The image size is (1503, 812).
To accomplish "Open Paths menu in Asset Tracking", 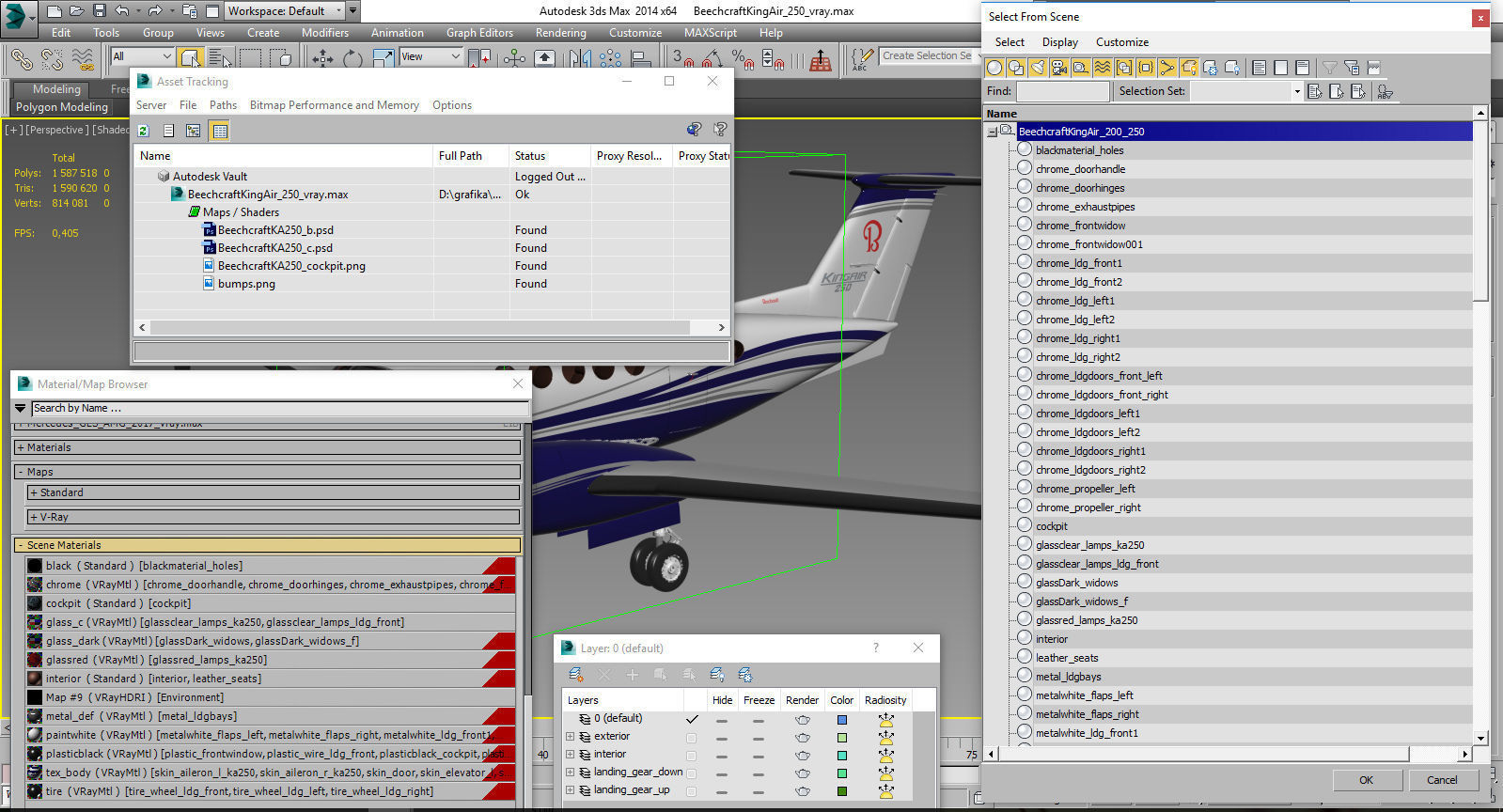I will point(223,105).
